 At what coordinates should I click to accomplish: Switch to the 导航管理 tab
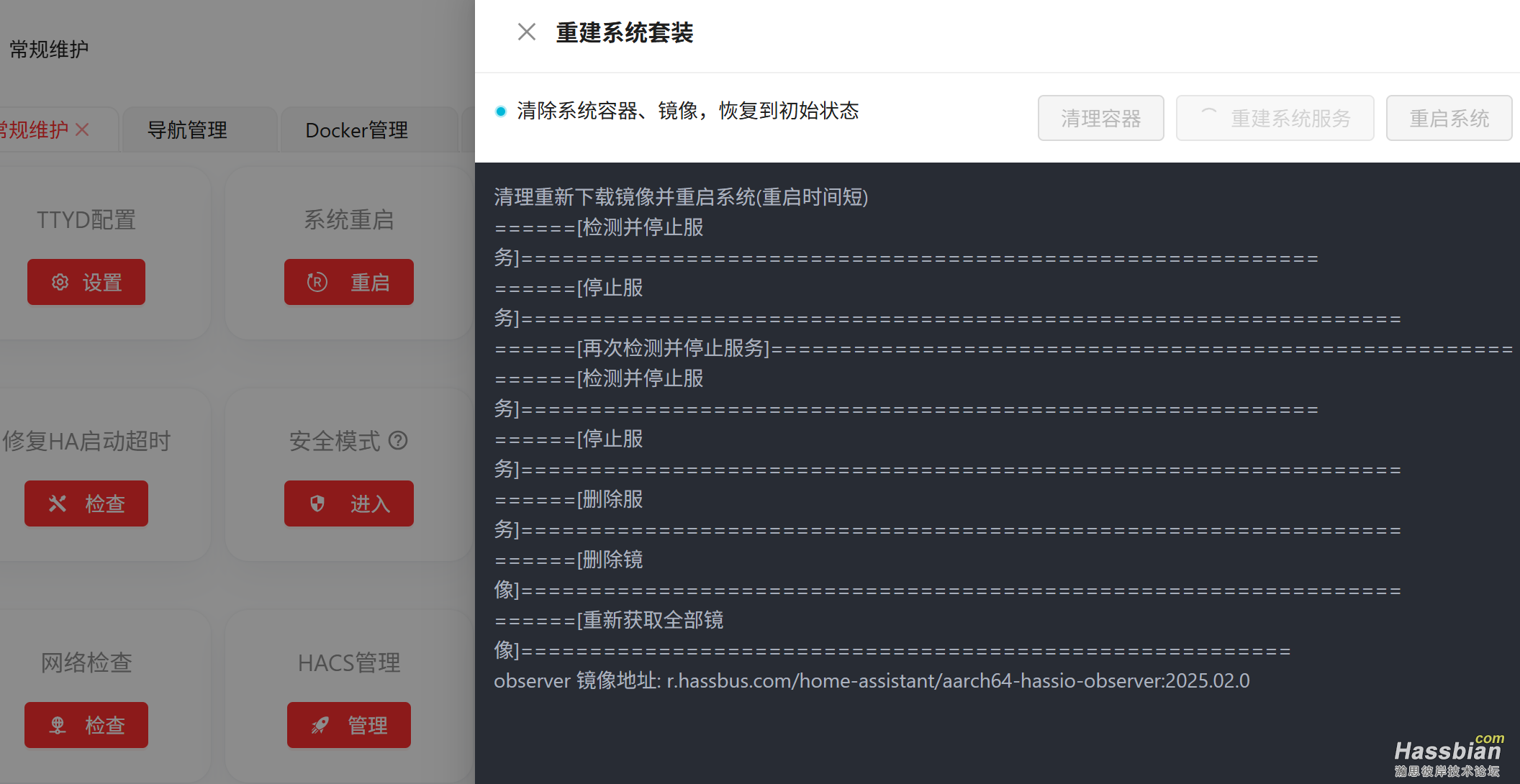pos(187,130)
